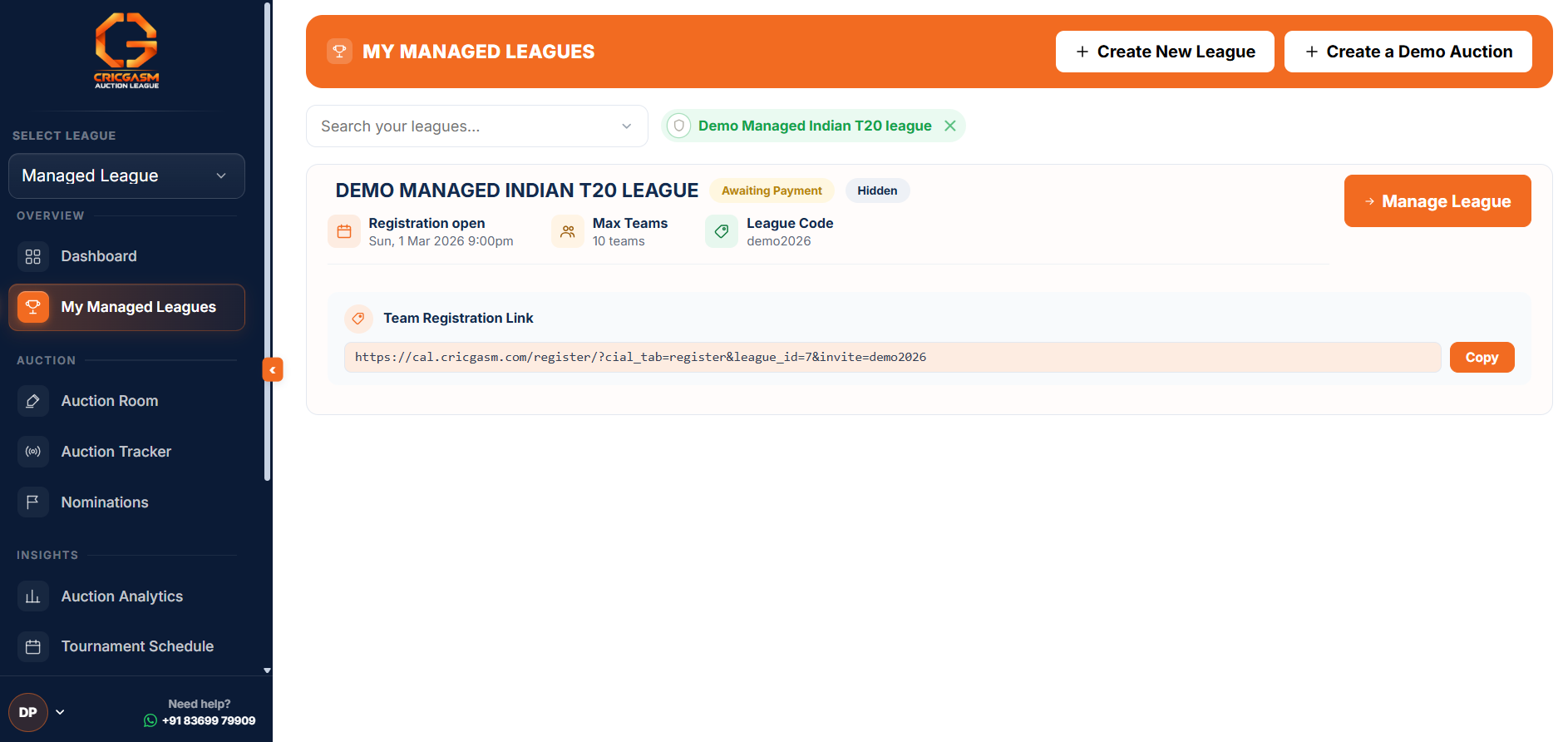The image size is (1568, 742).
Task: Go to Auction Room
Action: click(126, 401)
